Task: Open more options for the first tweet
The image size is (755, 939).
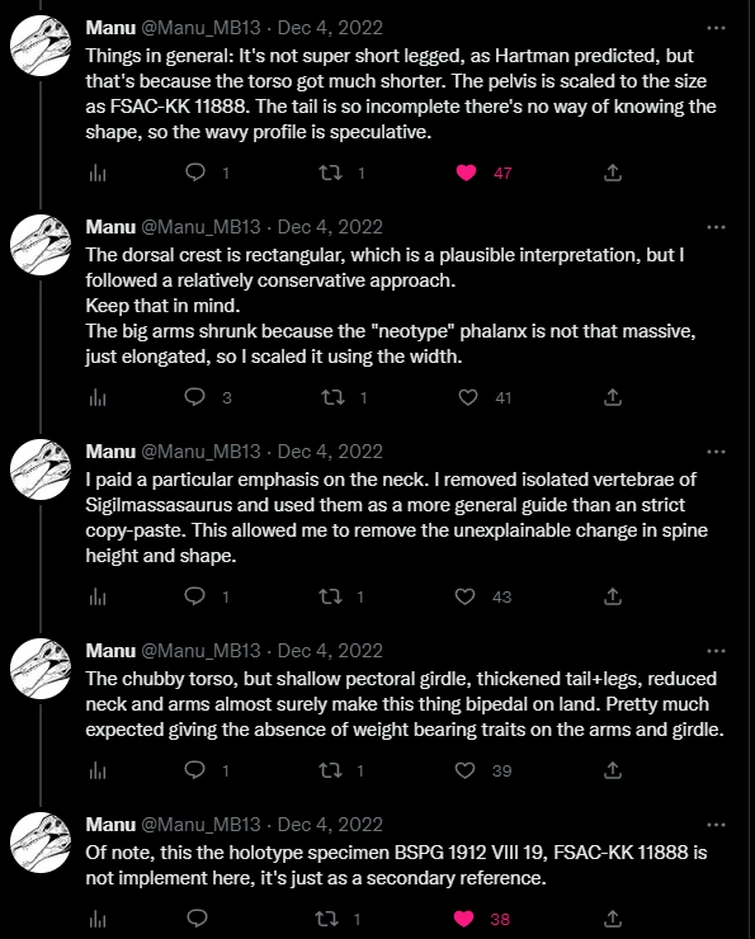Action: [x=716, y=28]
